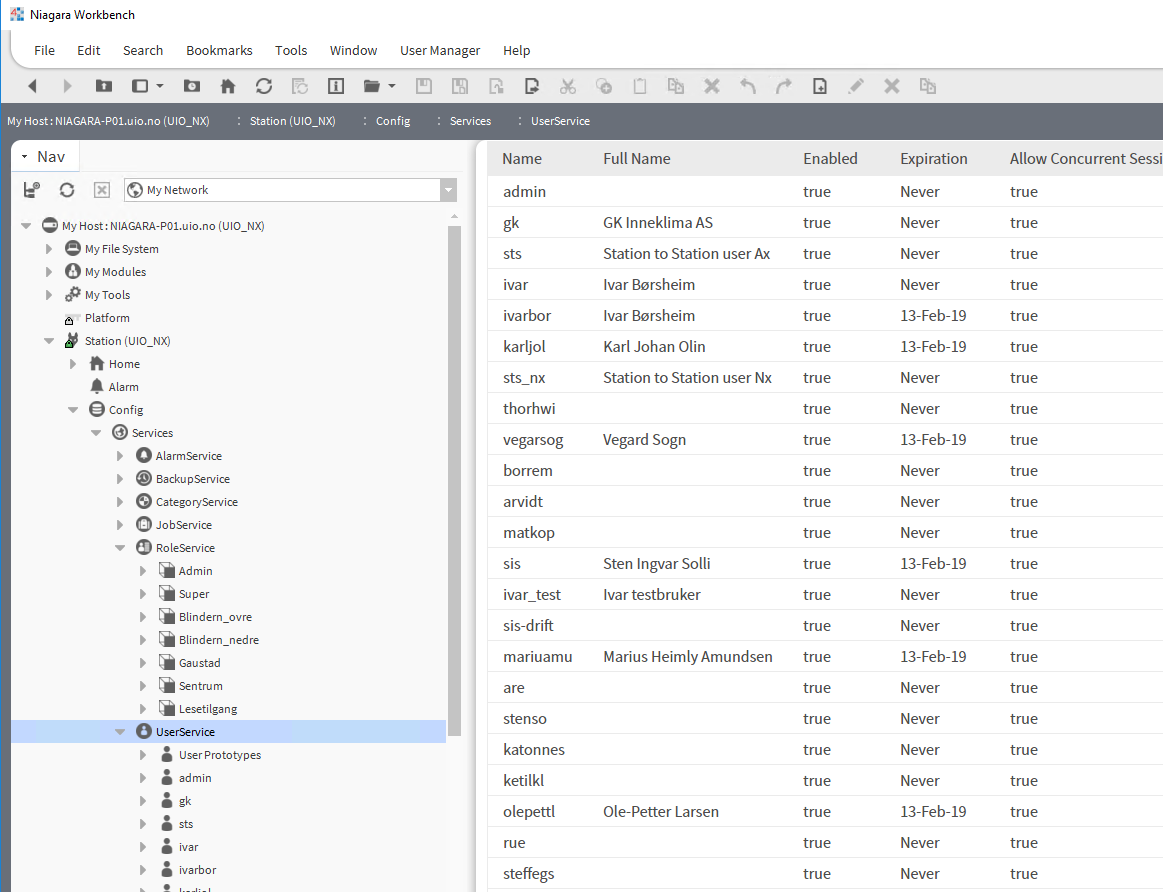Expand the My Modules node
The width and height of the screenshot is (1163, 892).
click(x=49, y=272)
